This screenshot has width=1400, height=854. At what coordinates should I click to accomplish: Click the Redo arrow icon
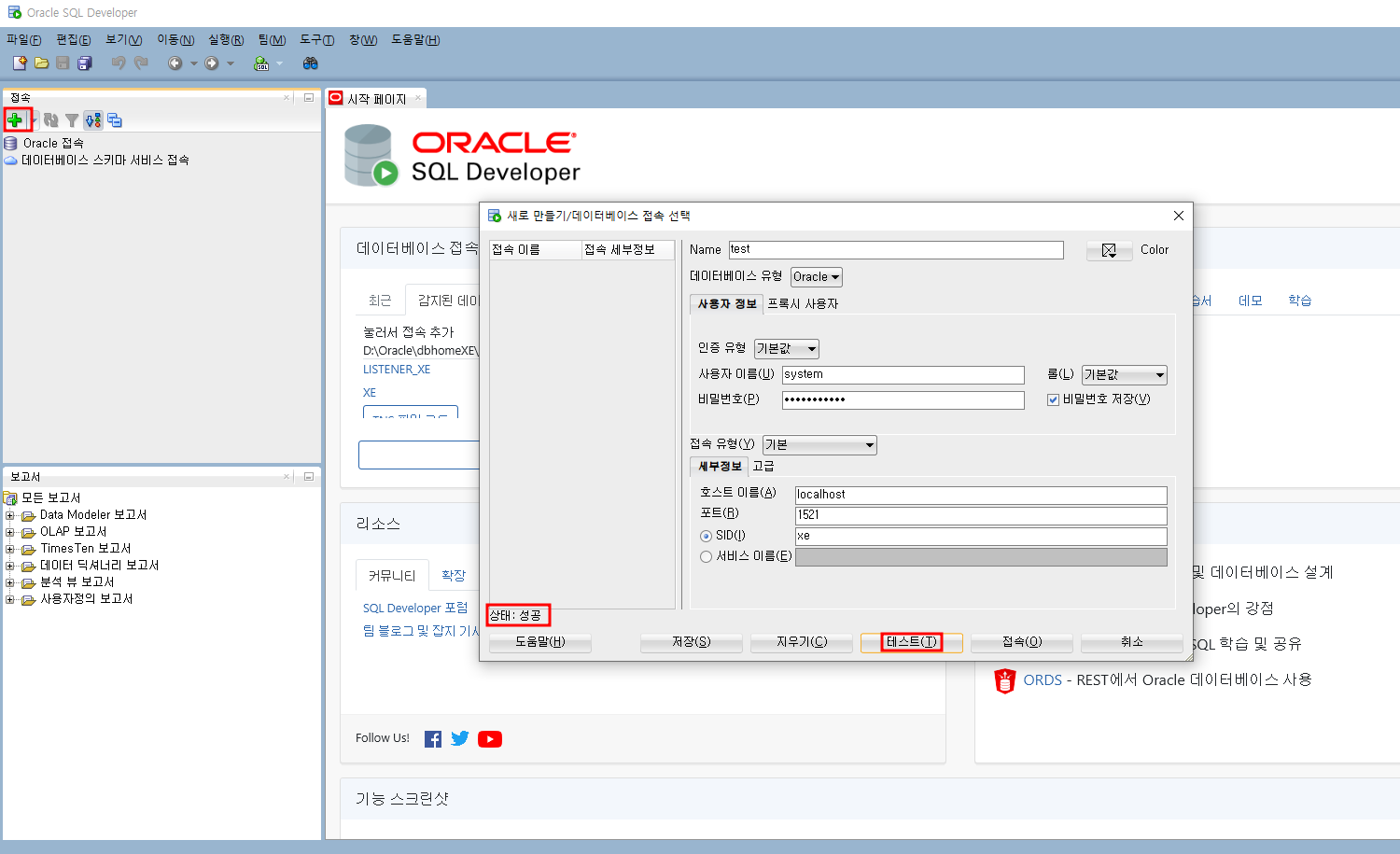pos(141,63)
